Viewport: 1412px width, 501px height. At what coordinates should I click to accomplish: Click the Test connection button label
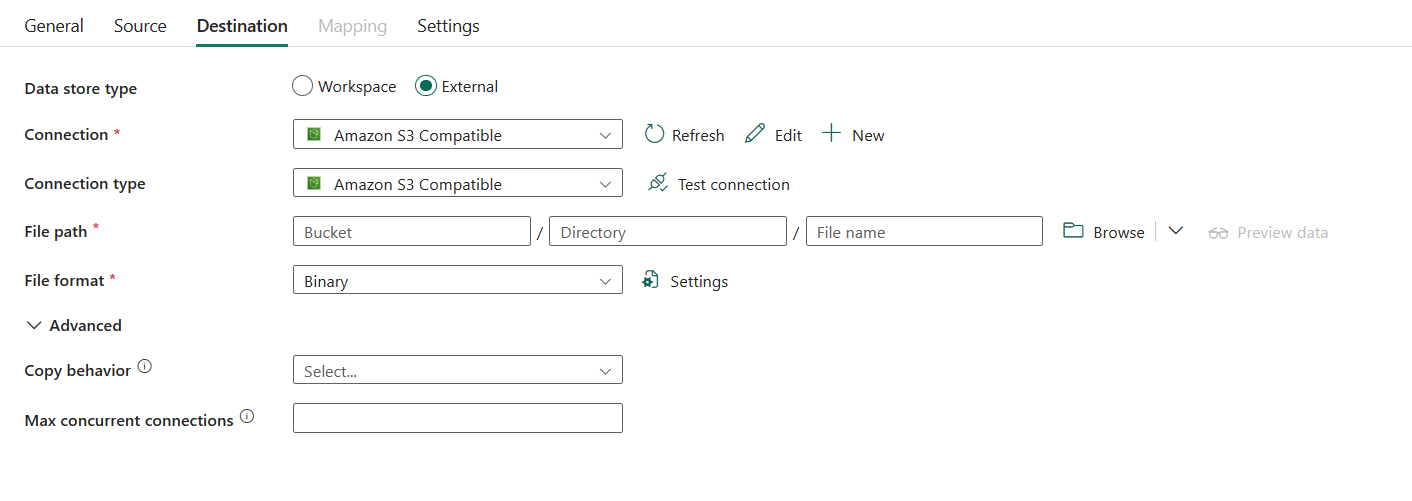[734, 184]
